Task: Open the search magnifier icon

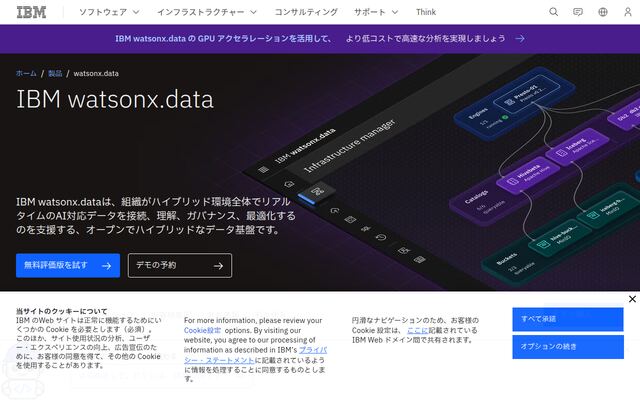Action: point(553,12)
